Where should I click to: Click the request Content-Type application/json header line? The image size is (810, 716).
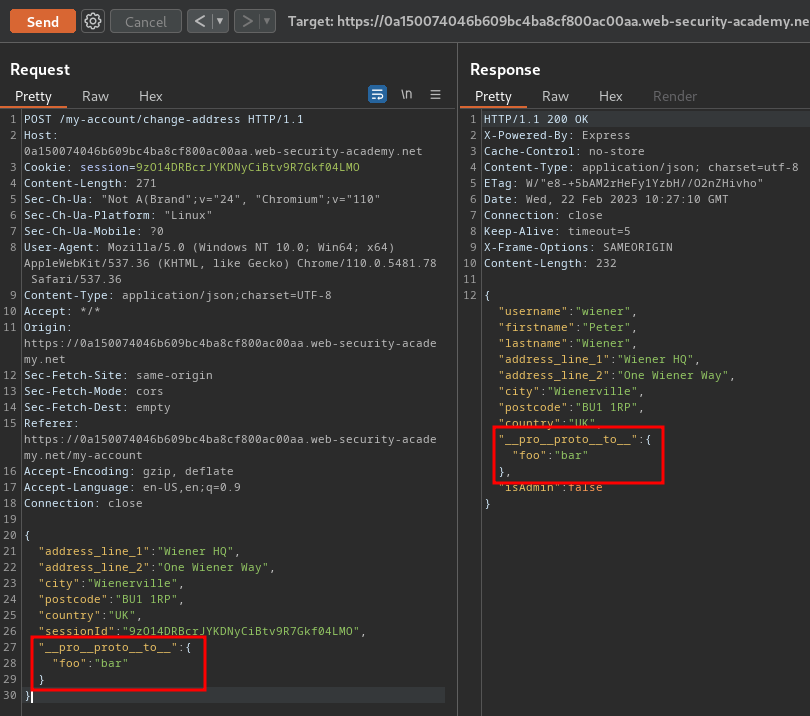[x=178, y=295]
